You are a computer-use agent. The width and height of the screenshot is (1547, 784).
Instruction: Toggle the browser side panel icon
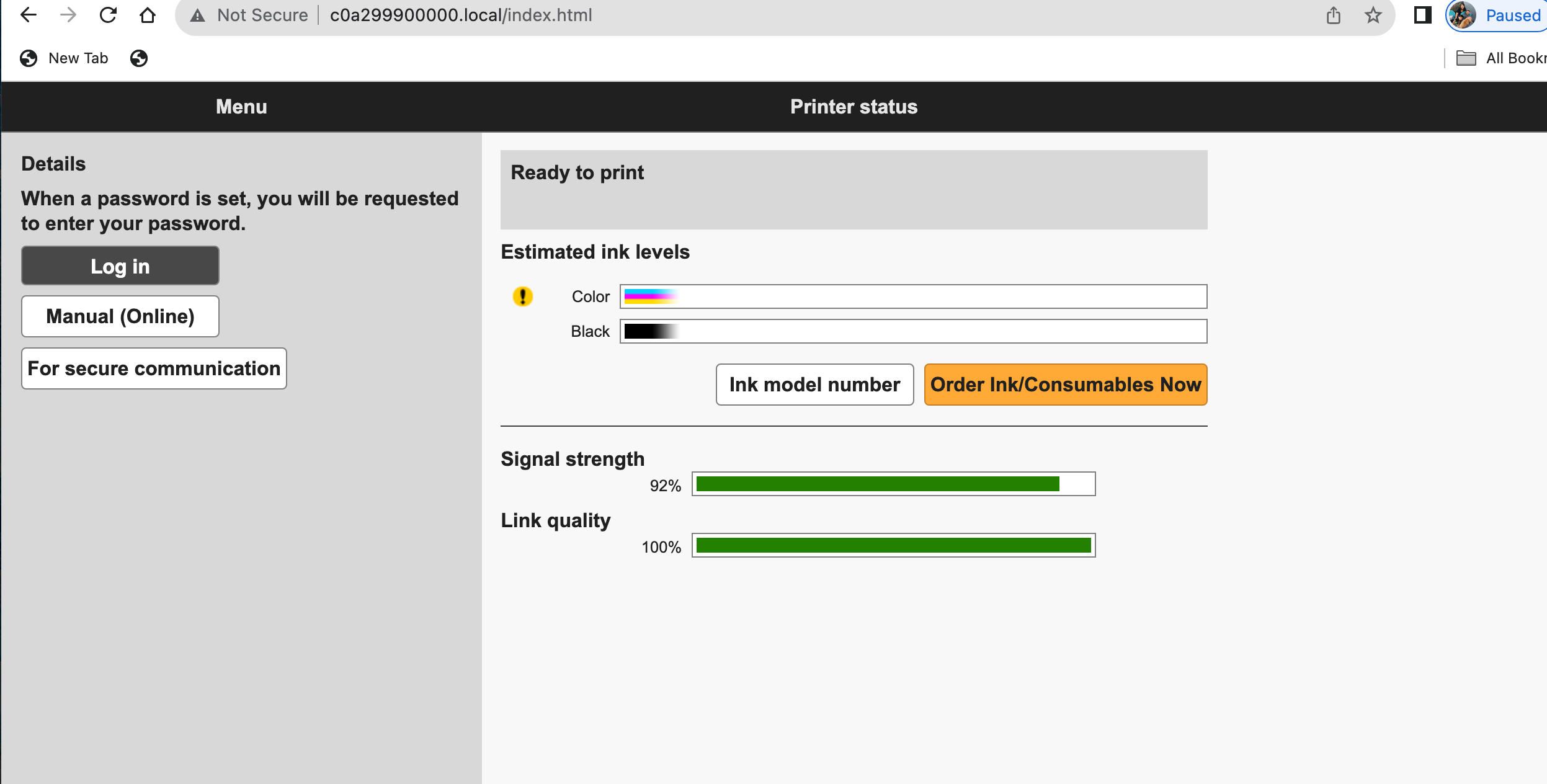[1423, 15]
